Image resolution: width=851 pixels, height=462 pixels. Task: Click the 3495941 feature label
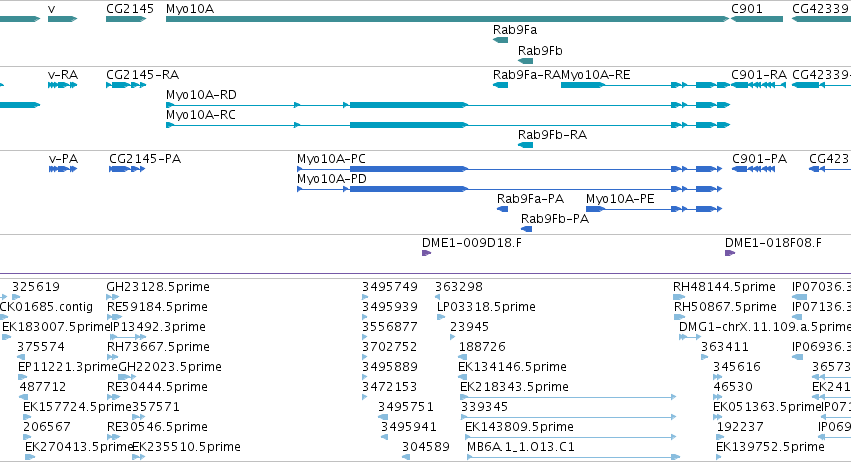point(409,427)
